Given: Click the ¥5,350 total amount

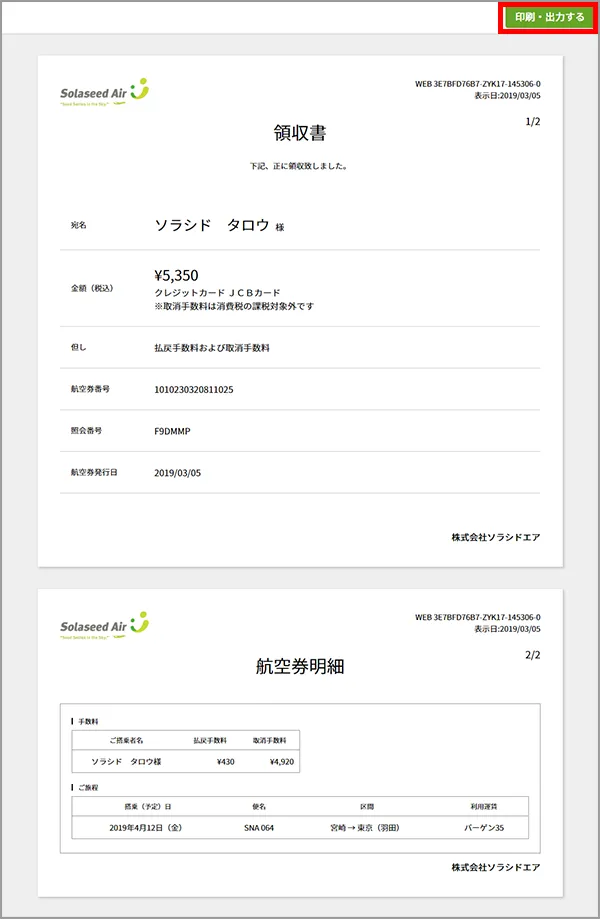Looking at the screenshot, I should (x=177, y=275).
